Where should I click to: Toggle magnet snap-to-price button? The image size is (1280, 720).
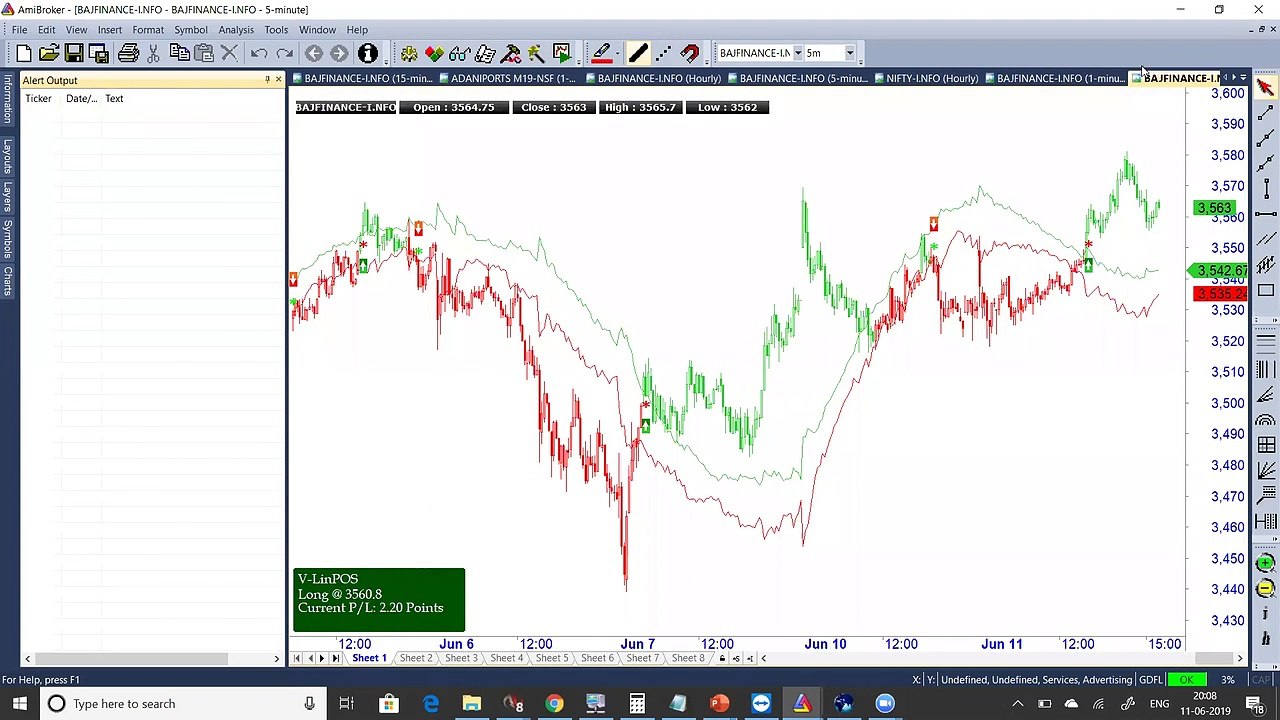pos(690,53)
